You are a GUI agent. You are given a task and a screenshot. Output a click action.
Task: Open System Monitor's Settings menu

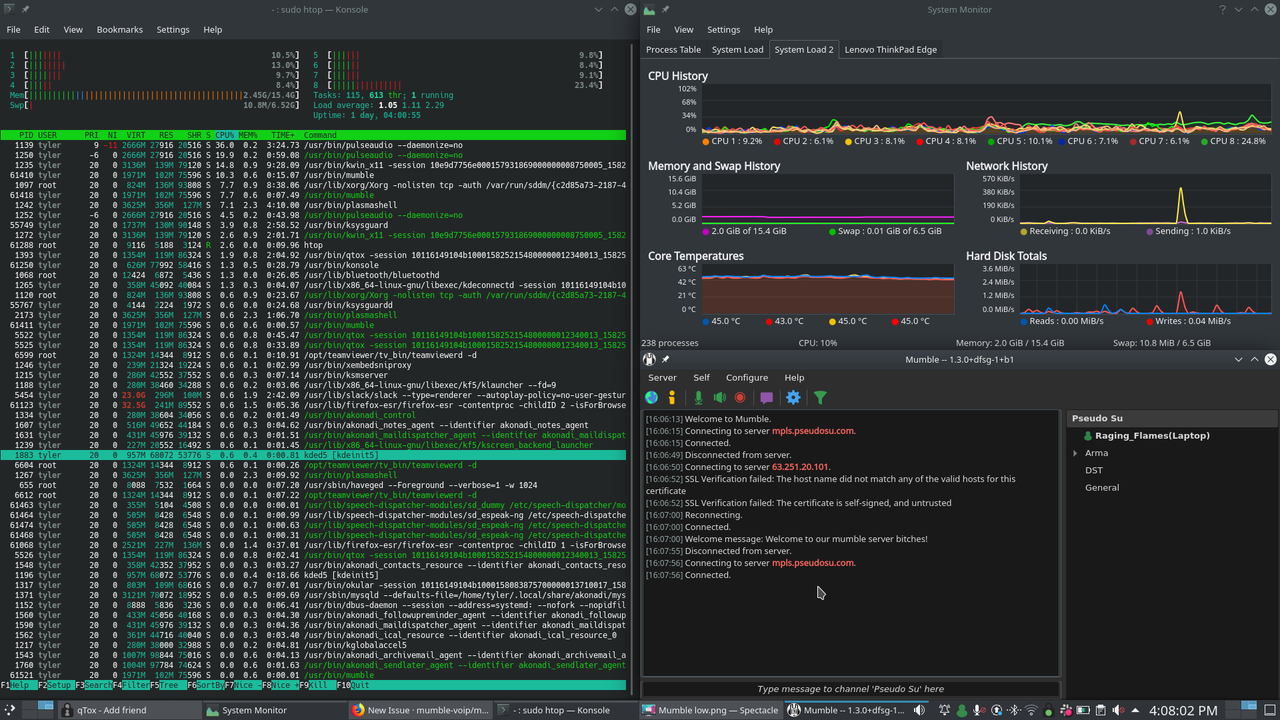724,30
